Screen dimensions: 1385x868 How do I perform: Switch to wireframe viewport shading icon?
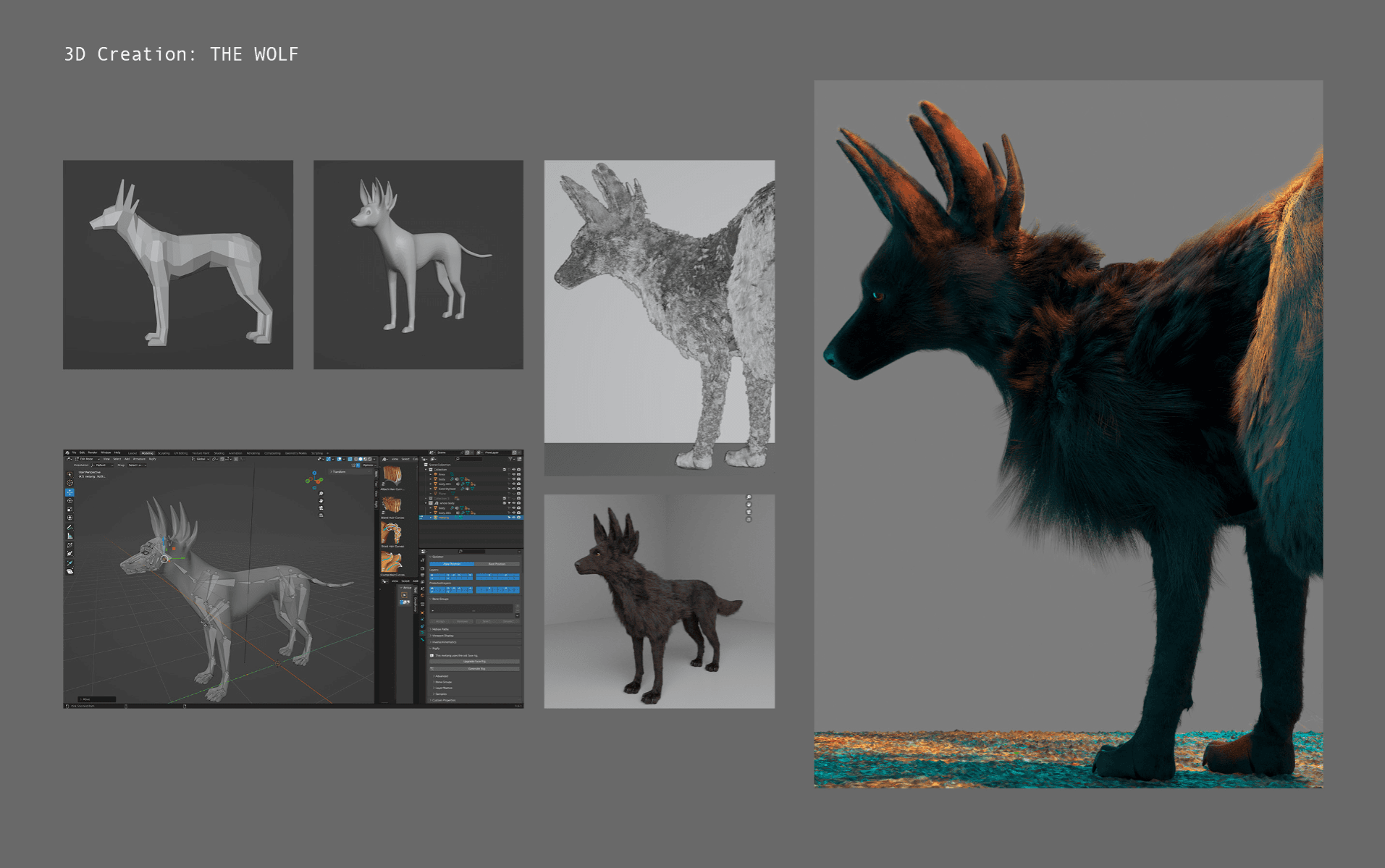click(x=355, y=459)
